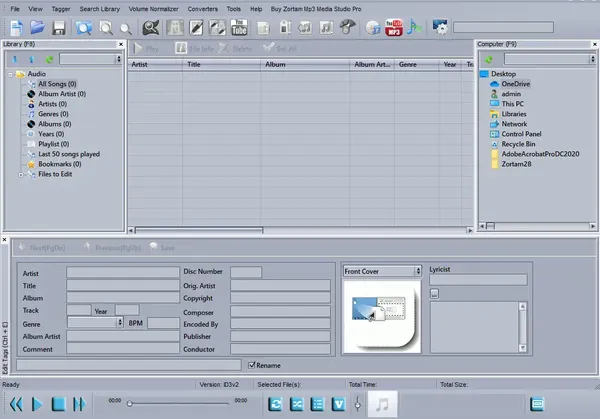Click the playlist list icon in player bar

coord(318,404)
